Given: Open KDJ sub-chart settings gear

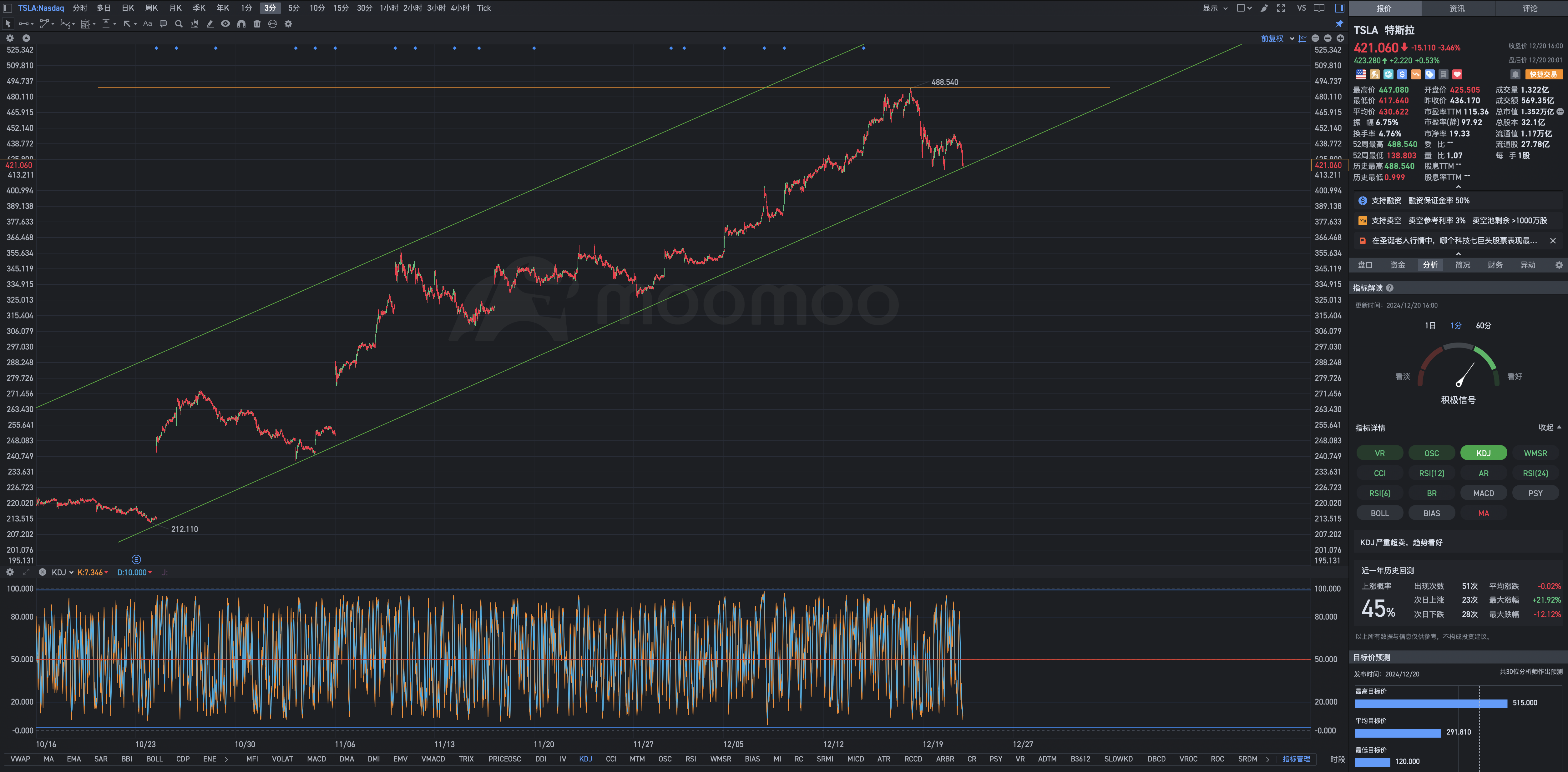Looking at the screenshot, I should tap(10, 572).
